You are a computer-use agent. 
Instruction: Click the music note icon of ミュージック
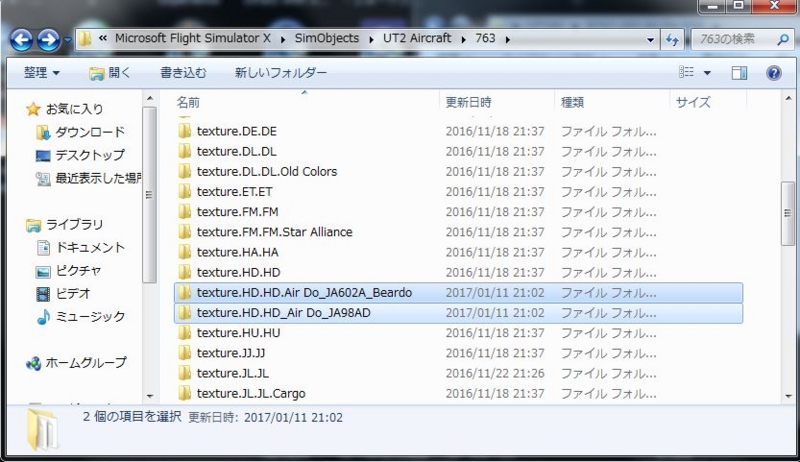(x=43, y=317)
